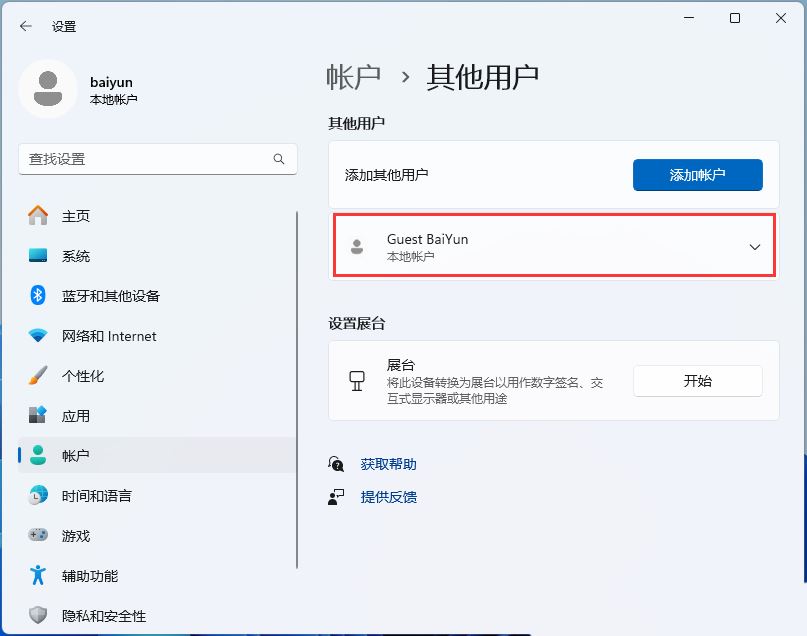The height and width of the screenshot is (636, 807).
Task: Click the 帐户 breadcrumb link
Action: click(x=353, y=77)
